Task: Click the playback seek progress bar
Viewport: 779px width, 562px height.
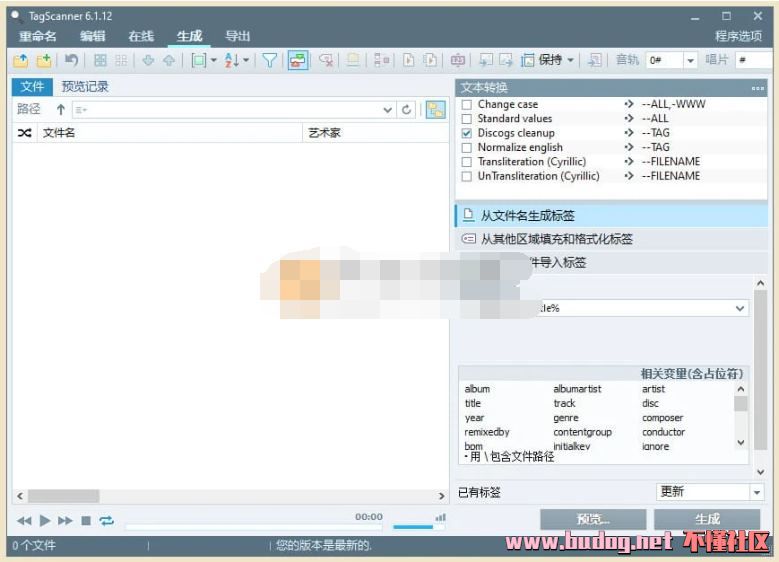Action: point(254,527)
